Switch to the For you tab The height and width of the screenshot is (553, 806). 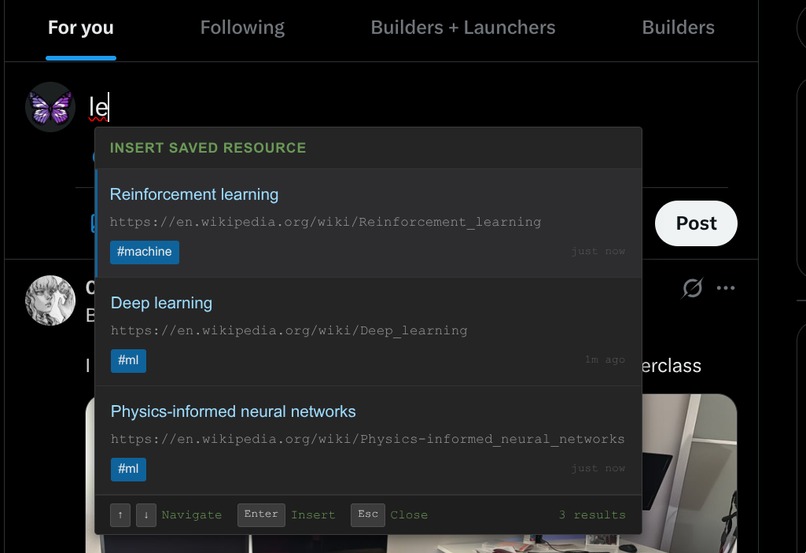coord(81,28)
